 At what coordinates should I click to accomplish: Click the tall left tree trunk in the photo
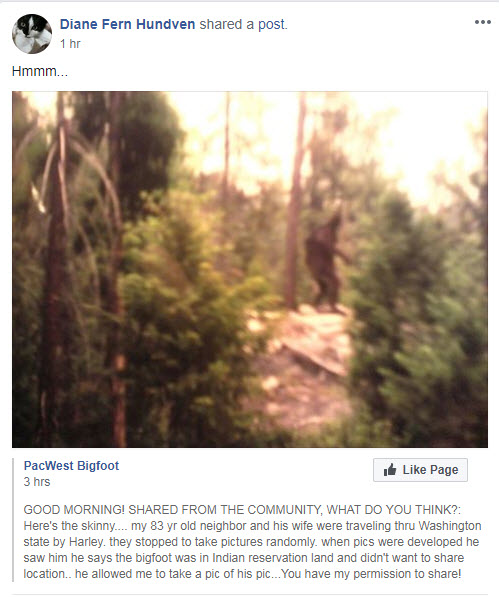(57, 267)
